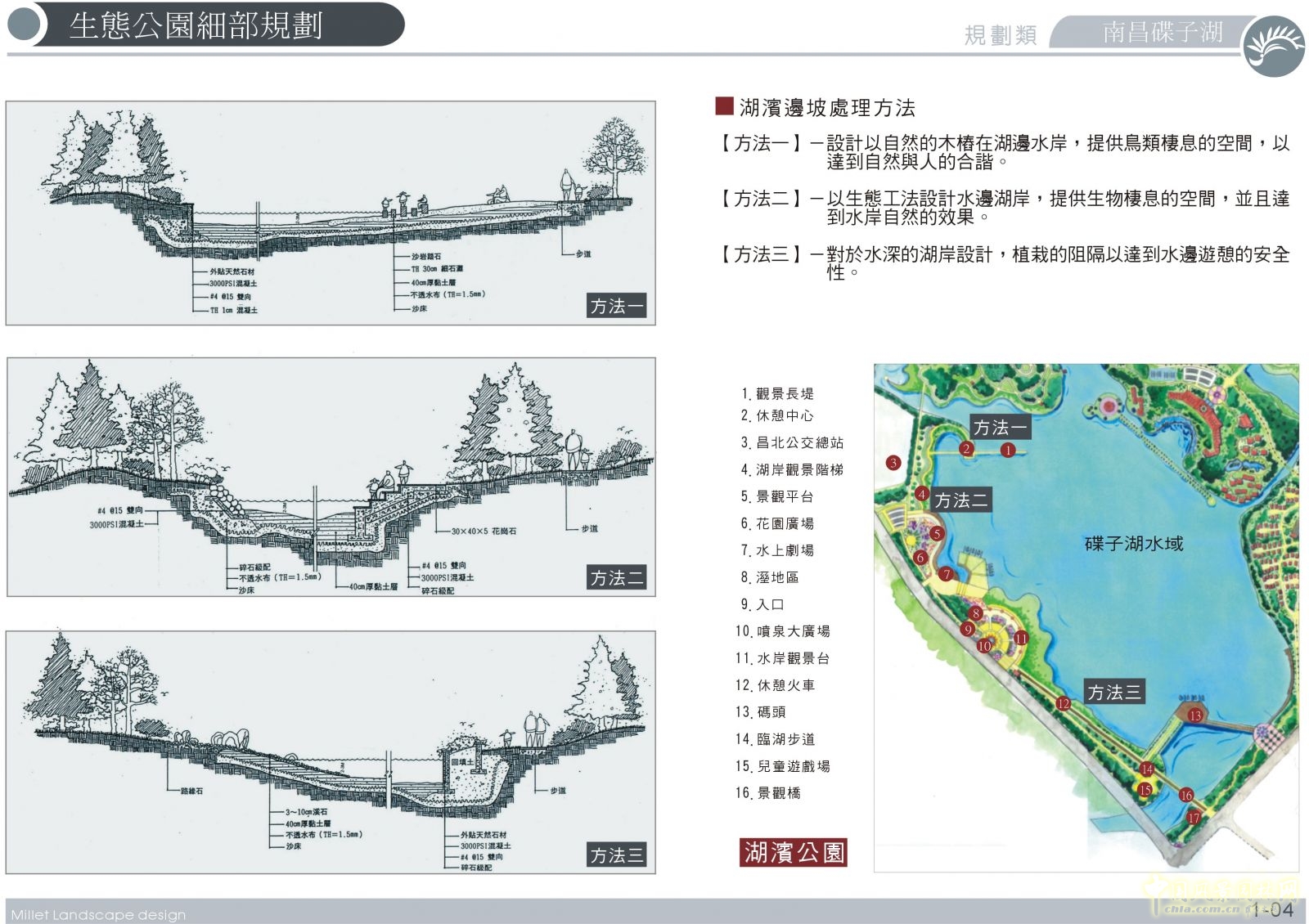Click red square beside 湖濱邊坡處理方法
The width and height of the screenshot is (1309, 924).
pos(724,106)
